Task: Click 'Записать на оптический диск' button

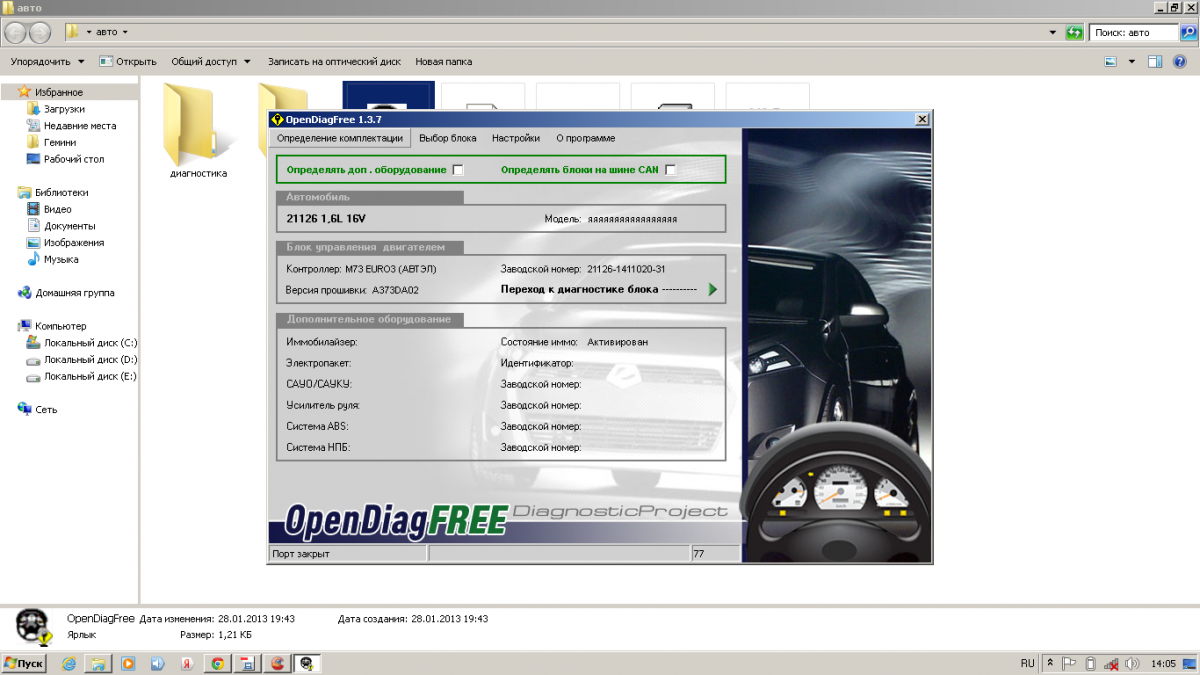Action: coord(334,61)
